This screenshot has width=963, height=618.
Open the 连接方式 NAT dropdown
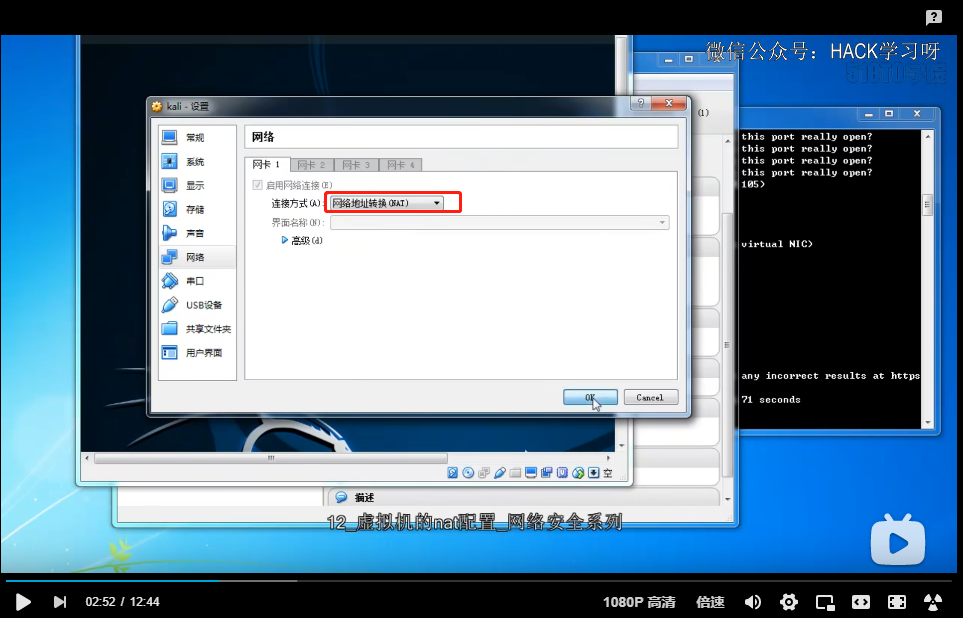pos(386,203)
